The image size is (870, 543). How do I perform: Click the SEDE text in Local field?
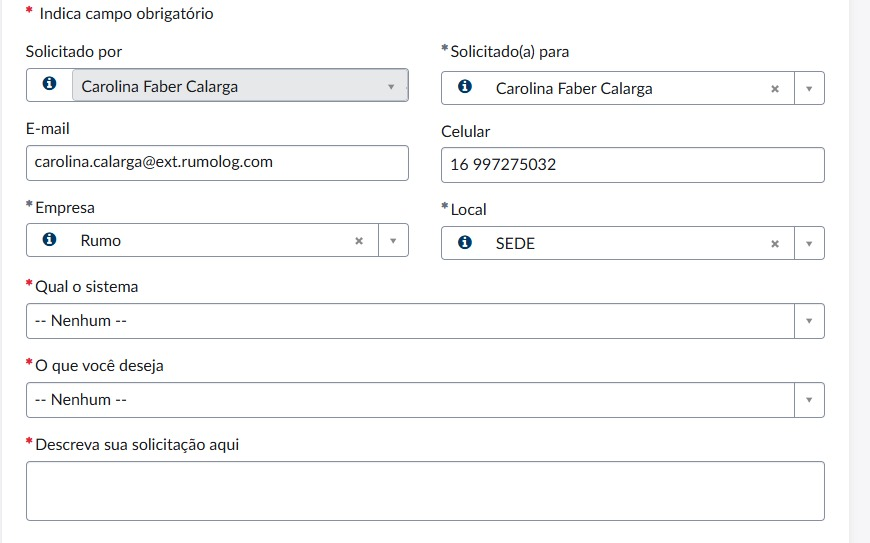(515, 243)
